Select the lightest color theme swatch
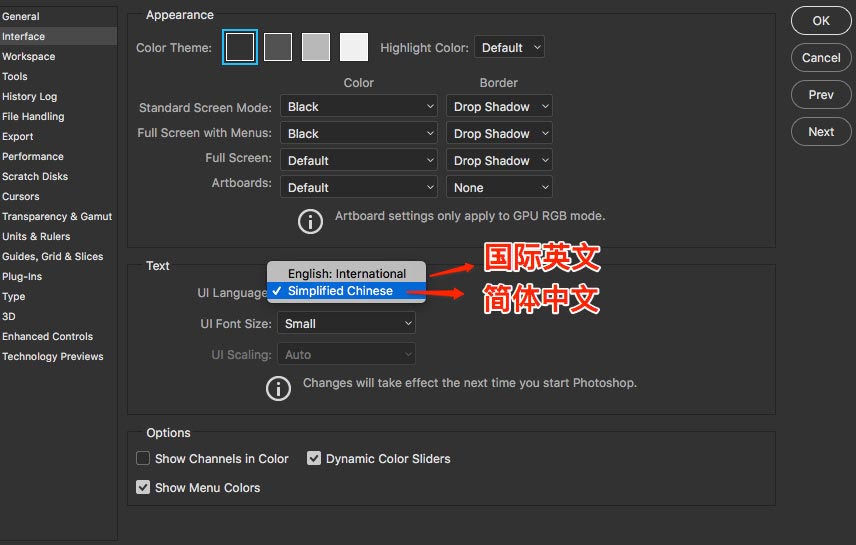856x545 pixels. [354, 47]
